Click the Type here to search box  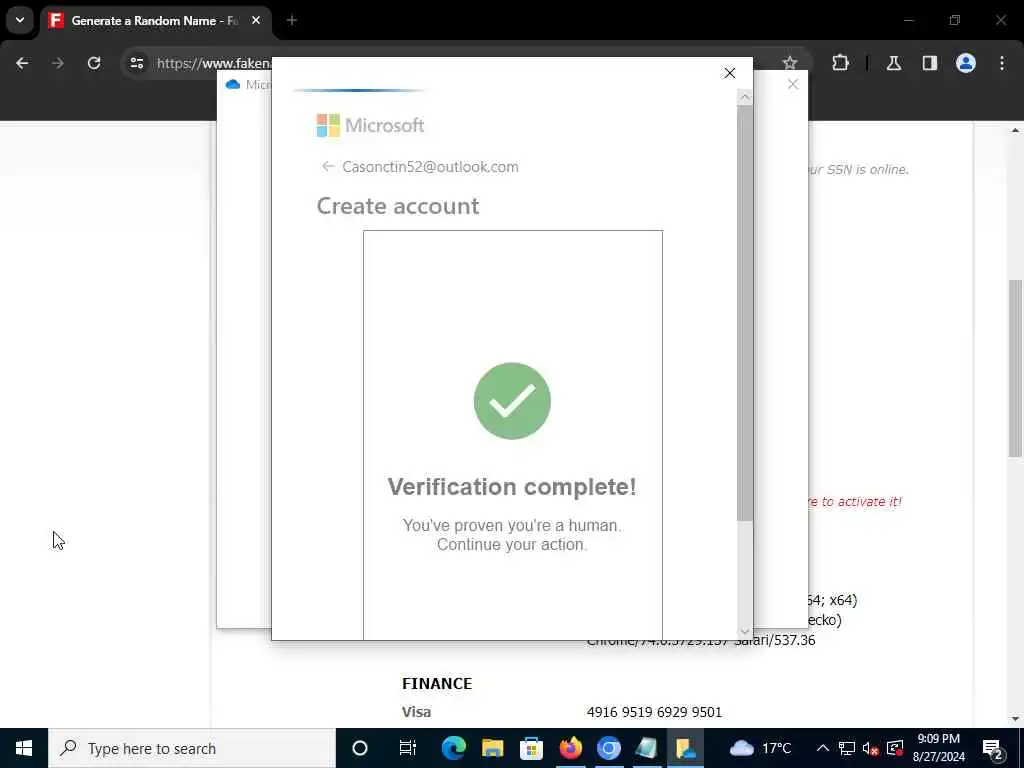192,748
